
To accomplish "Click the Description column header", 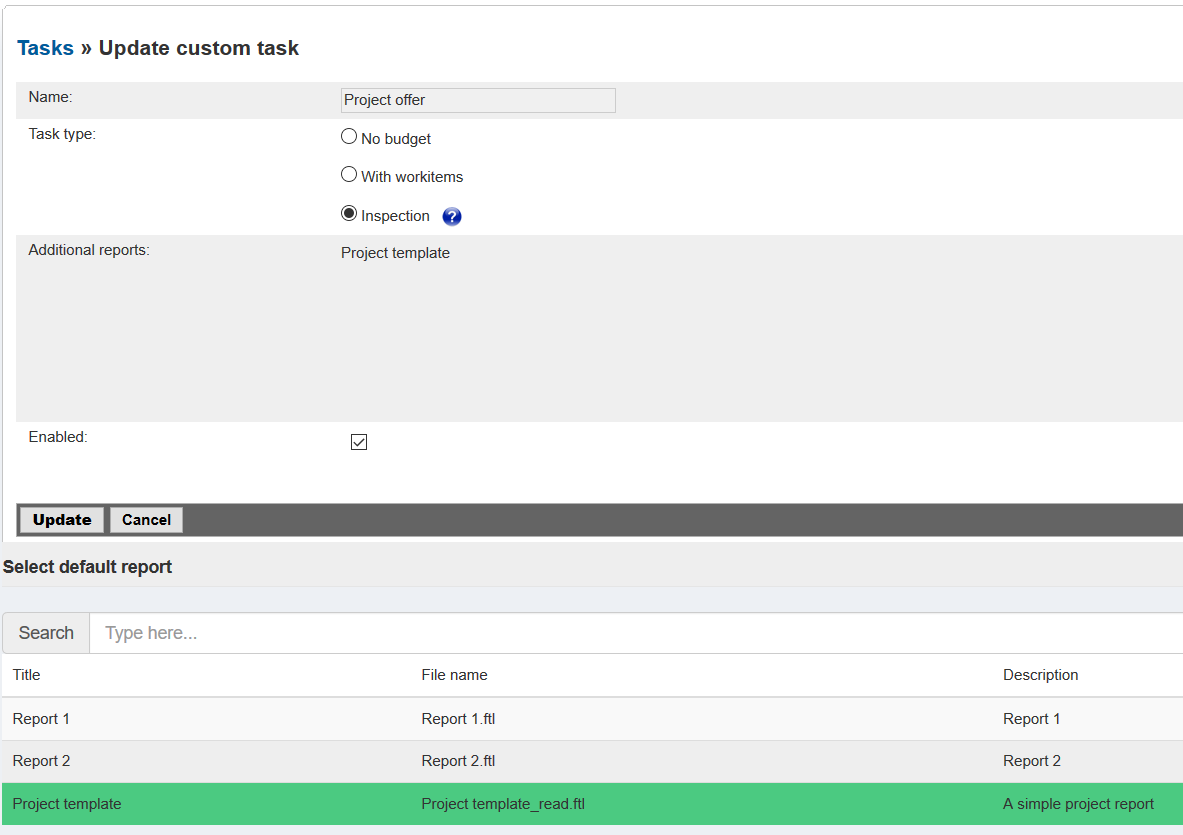I will [1040, 675].
